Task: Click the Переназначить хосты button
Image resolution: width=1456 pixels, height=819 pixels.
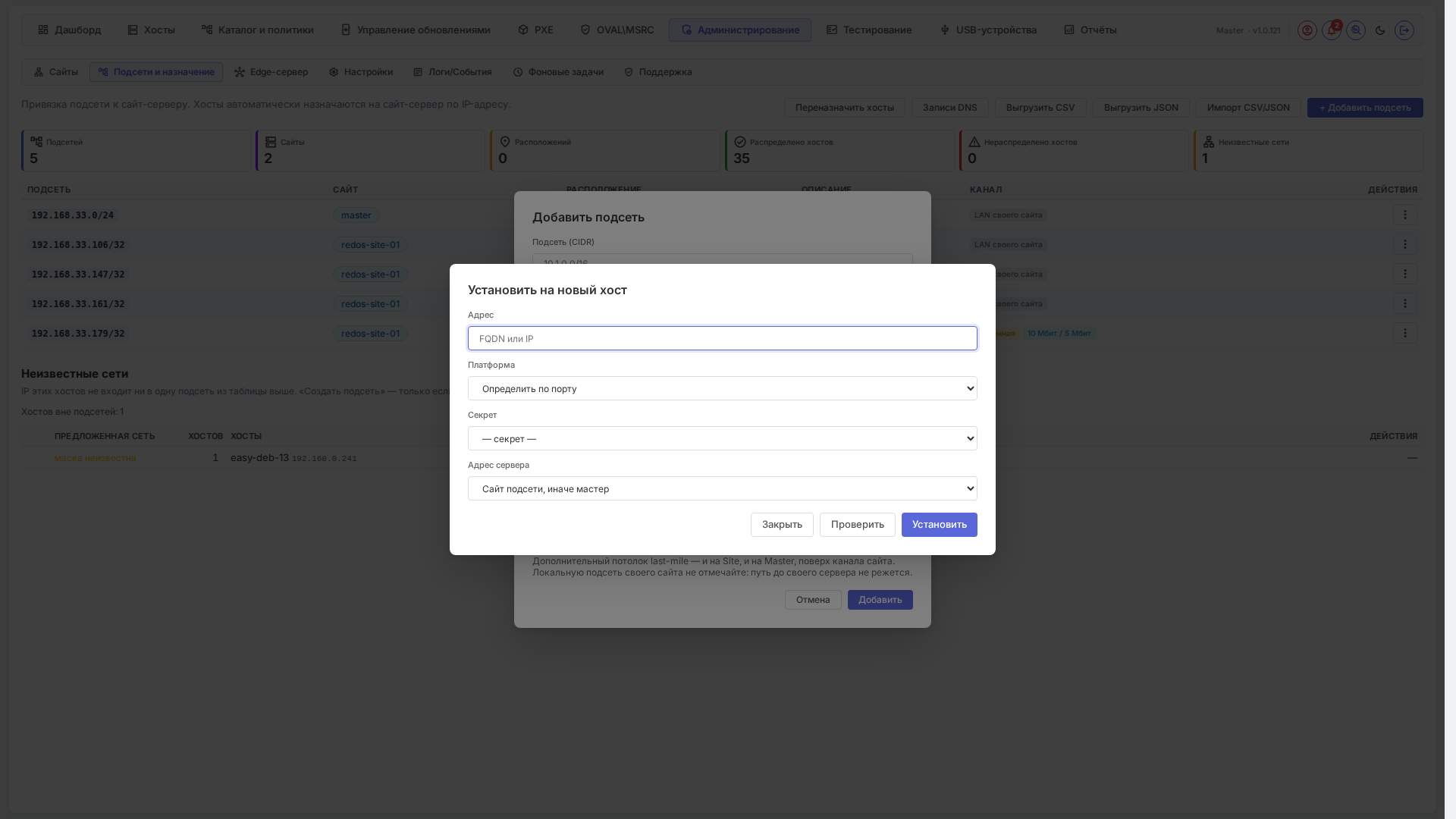Action: coord(845,108)
